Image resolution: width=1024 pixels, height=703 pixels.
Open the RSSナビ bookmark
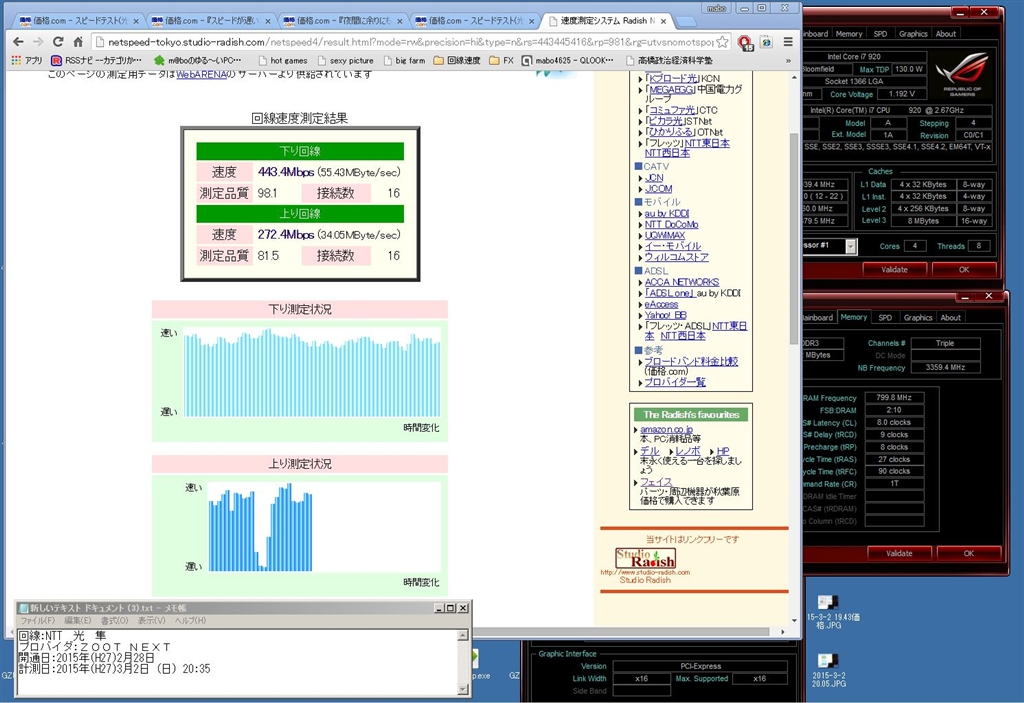(x=97, y=60)
